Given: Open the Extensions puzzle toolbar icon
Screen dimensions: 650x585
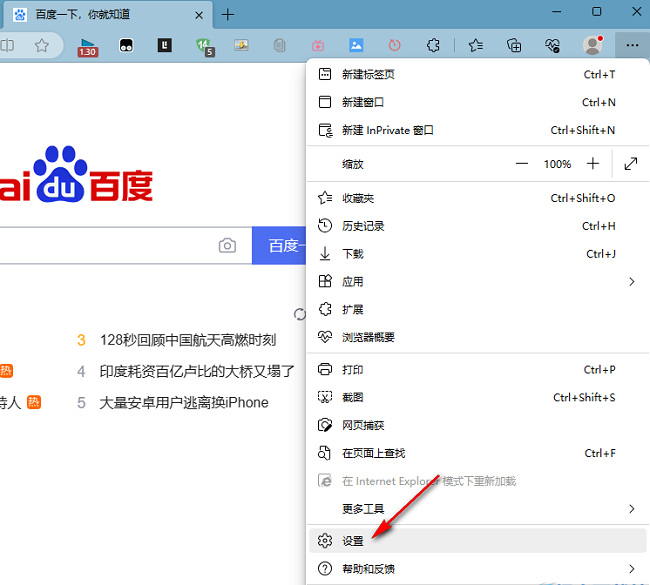Looking at the screenshot, I should click(x=433, y=45).
